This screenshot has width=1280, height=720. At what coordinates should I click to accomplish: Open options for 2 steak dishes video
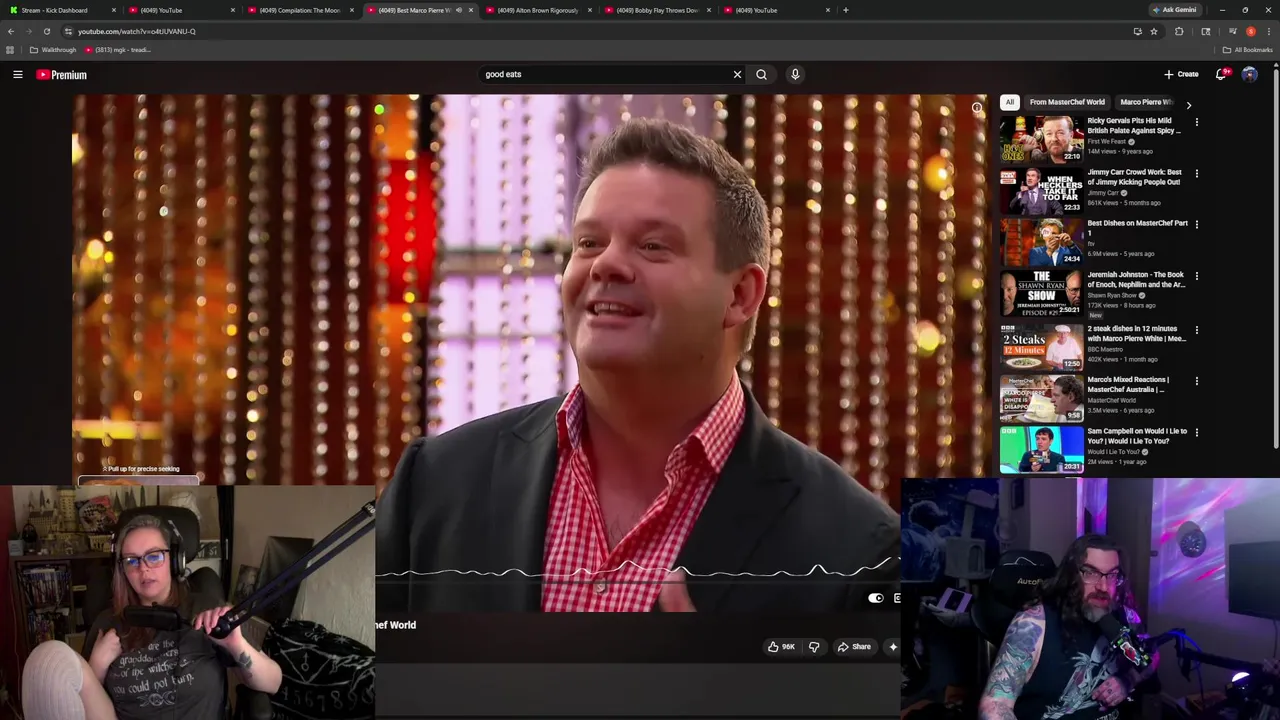coord(1196,330)
